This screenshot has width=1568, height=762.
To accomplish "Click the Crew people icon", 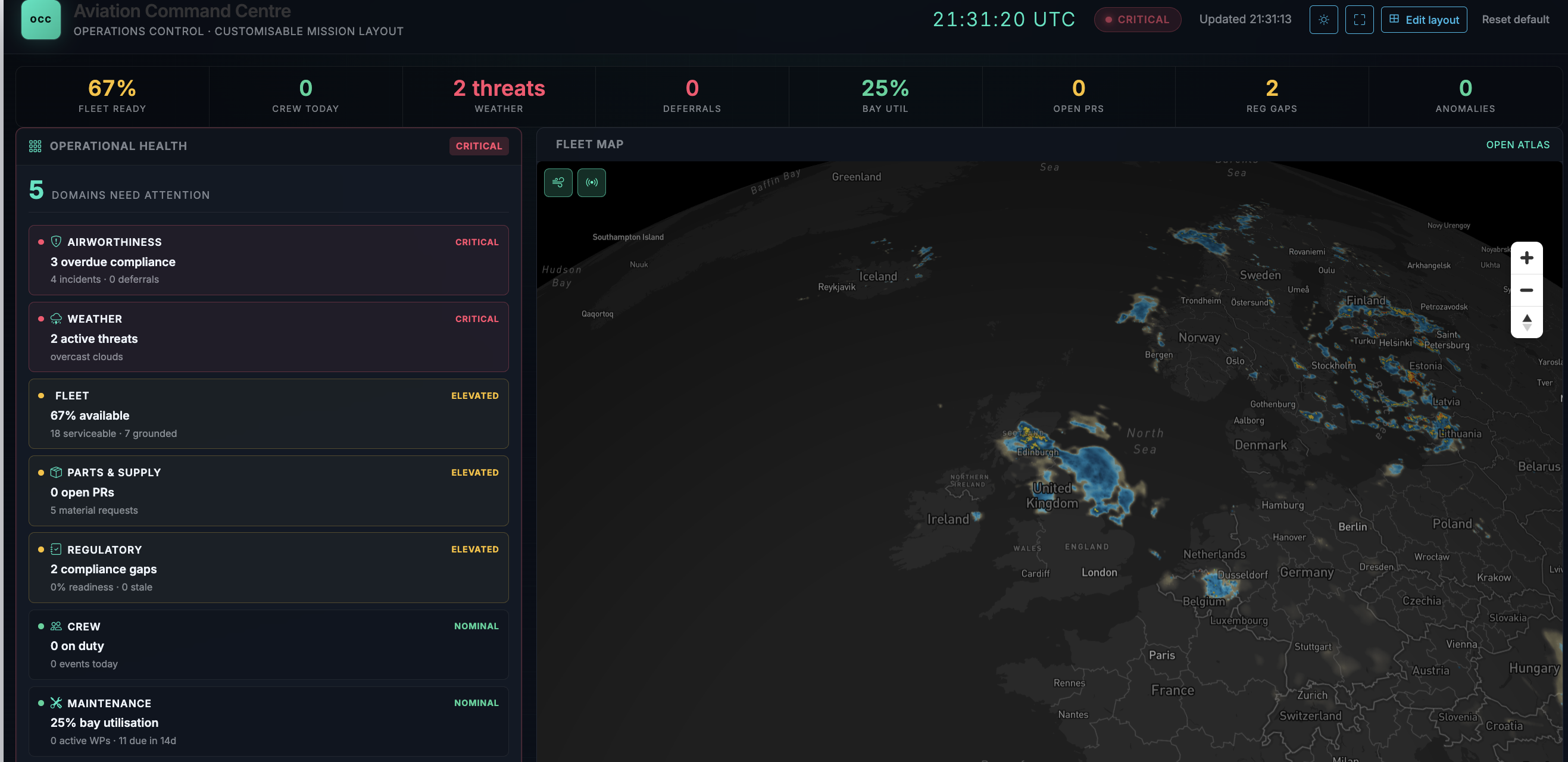I will pos(56,626).
